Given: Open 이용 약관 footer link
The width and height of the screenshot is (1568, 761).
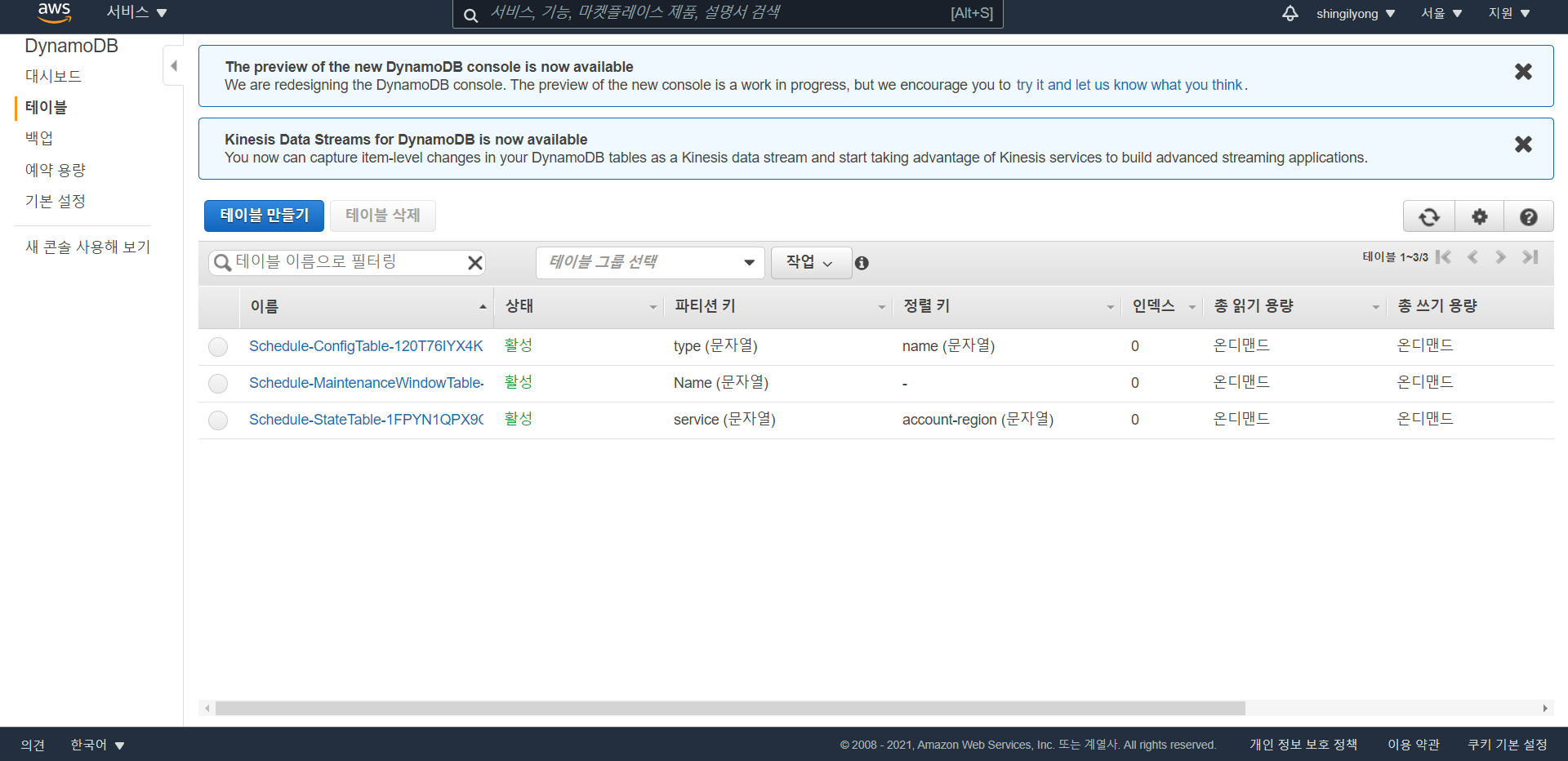Looking at the screenshot, I should click(1414, 745).
